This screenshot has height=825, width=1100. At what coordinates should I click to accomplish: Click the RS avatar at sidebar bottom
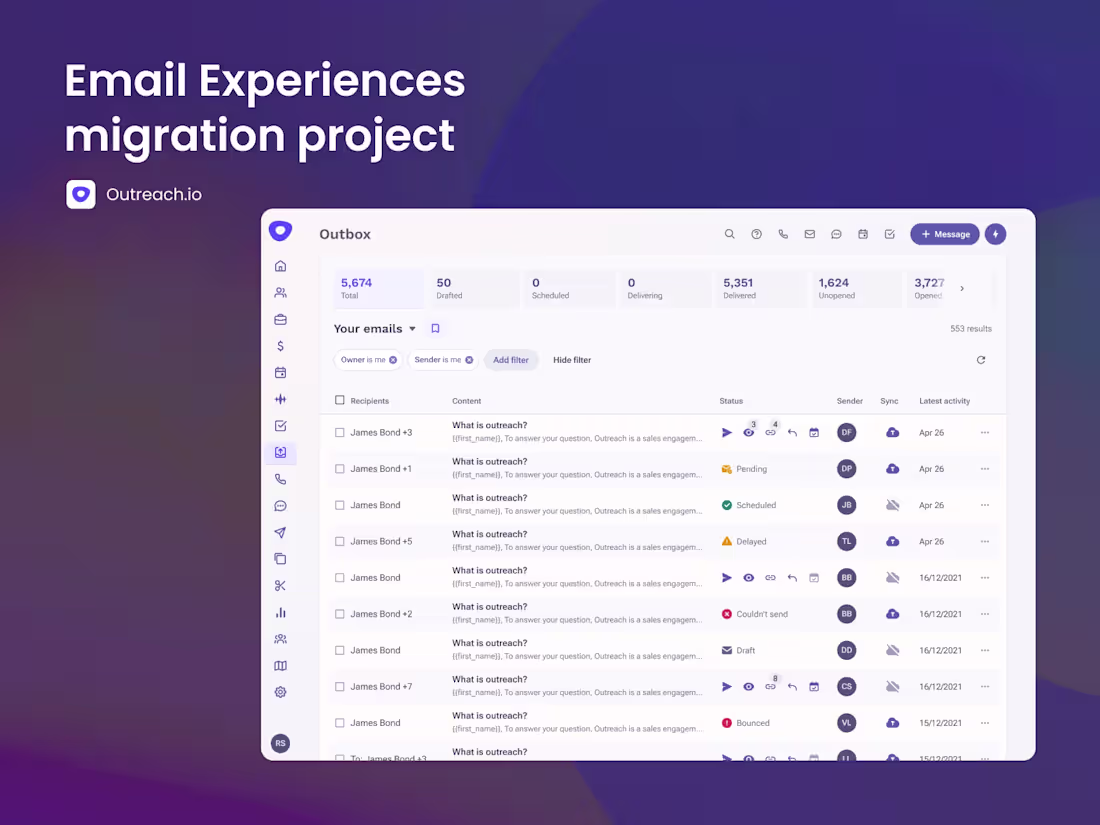pos(281,743)
